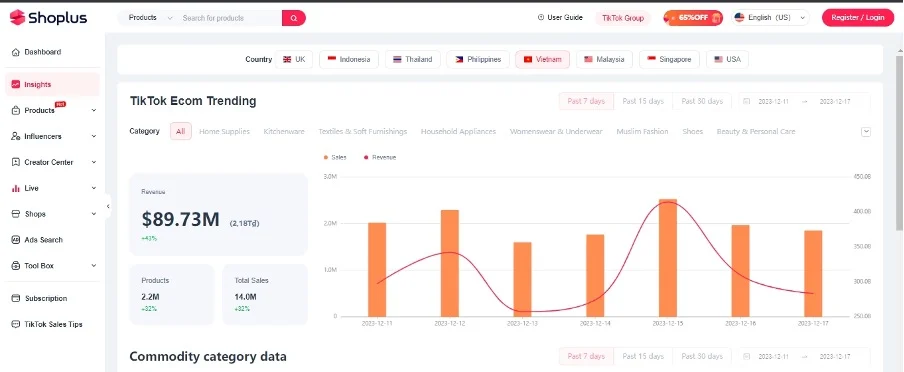The width and height of the screenshot is (904, 372).
Task: Click the 2023-12-15 sales bar
Action: coord(668,258)
